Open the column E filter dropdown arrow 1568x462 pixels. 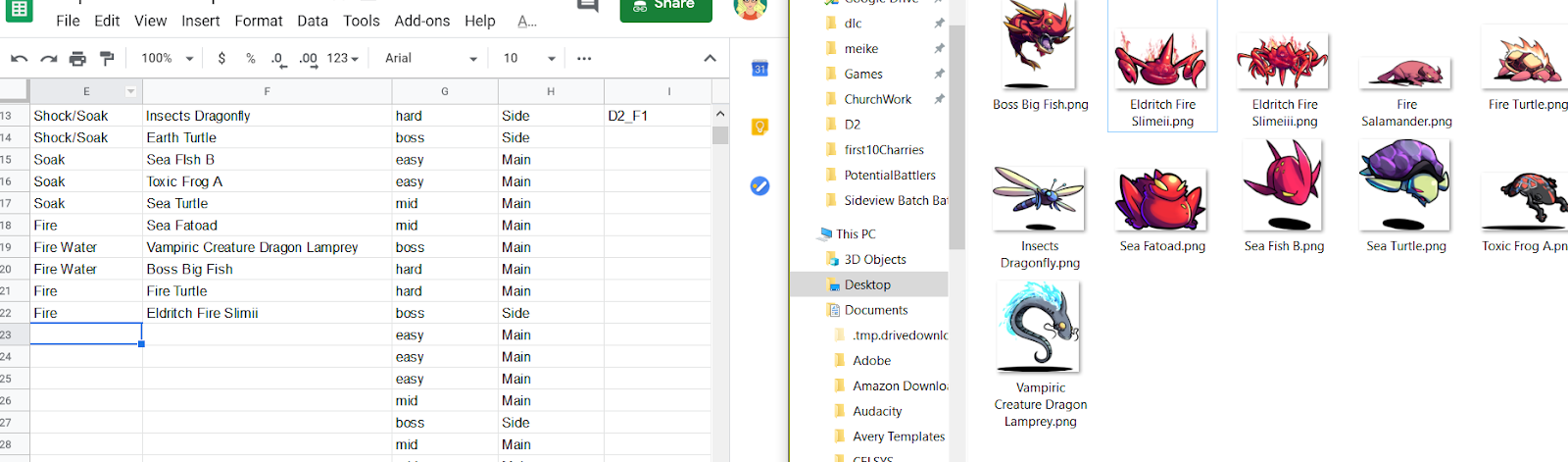[x=130, y=91]
